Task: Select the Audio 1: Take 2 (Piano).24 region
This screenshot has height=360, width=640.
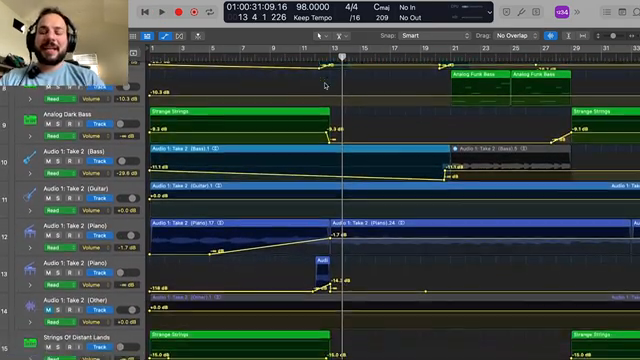Action: pos(480,238)
